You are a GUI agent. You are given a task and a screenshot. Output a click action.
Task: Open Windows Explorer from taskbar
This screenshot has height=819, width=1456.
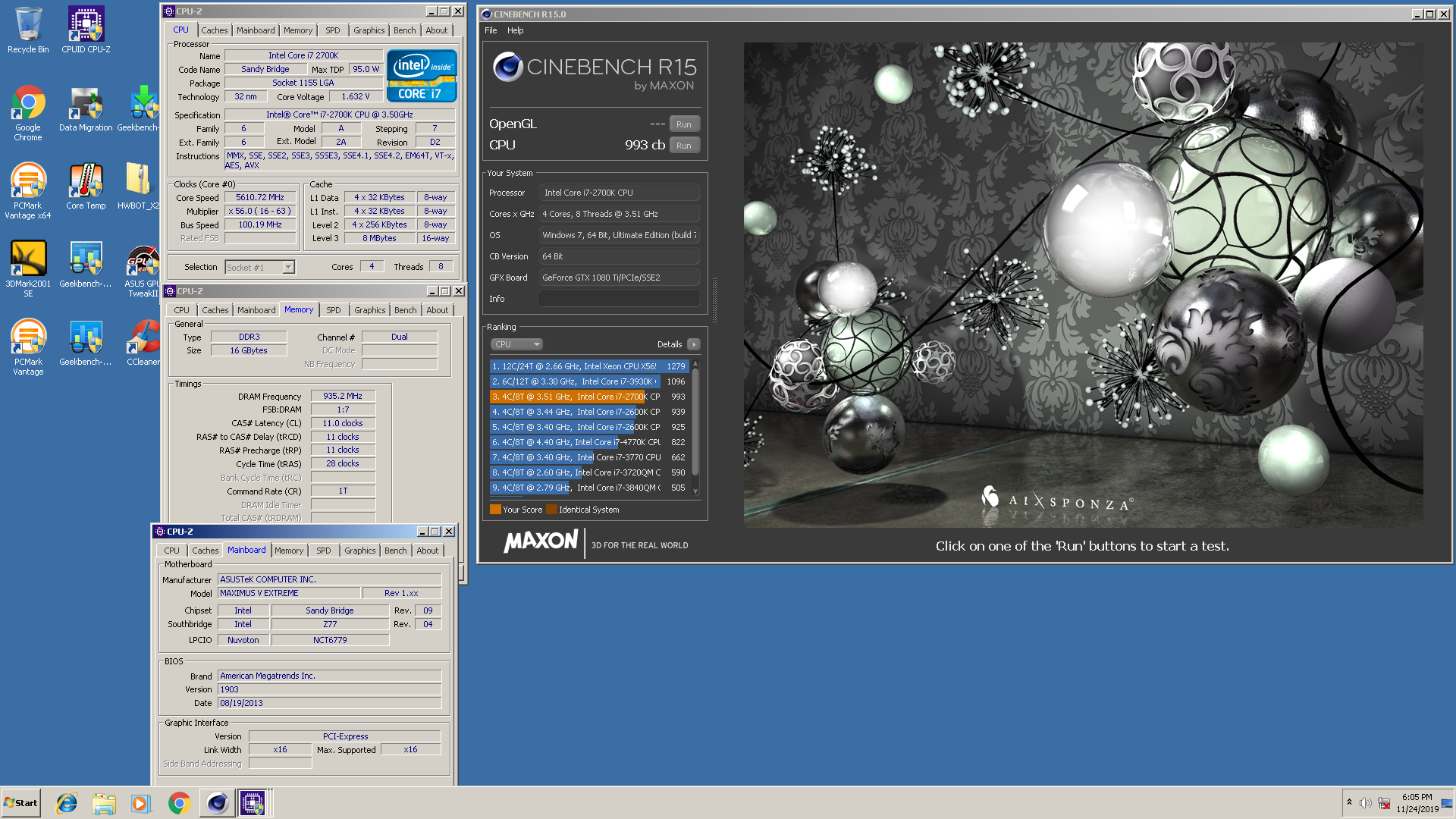pyautogui.click(x=104, y=803)
